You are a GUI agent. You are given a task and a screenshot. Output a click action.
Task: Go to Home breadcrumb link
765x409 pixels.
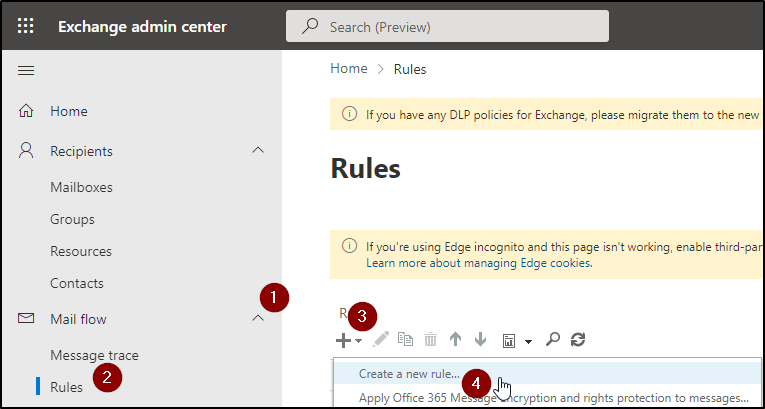point(349,69)
